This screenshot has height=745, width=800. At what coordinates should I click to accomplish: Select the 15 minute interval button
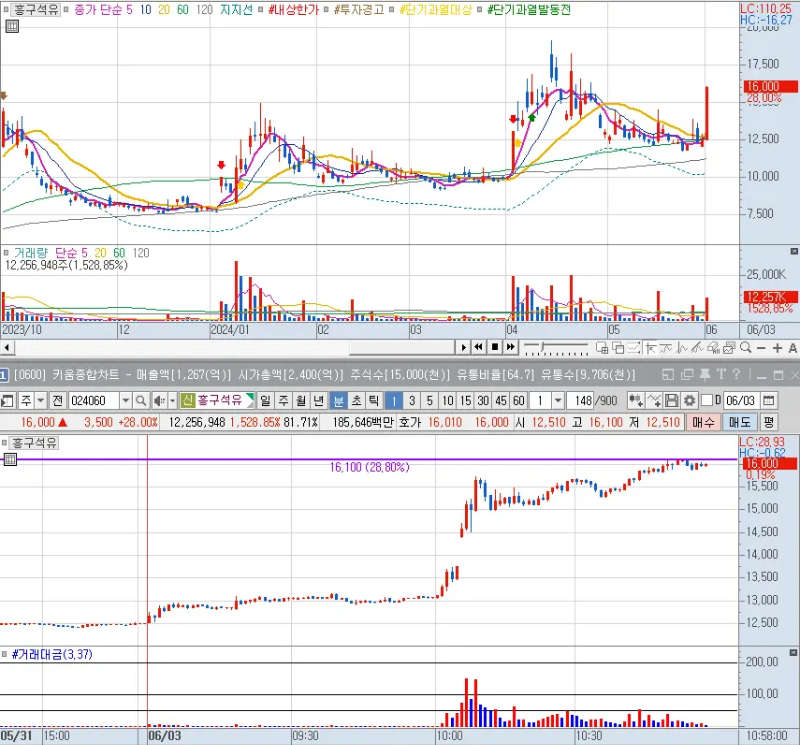click(465, 401)
